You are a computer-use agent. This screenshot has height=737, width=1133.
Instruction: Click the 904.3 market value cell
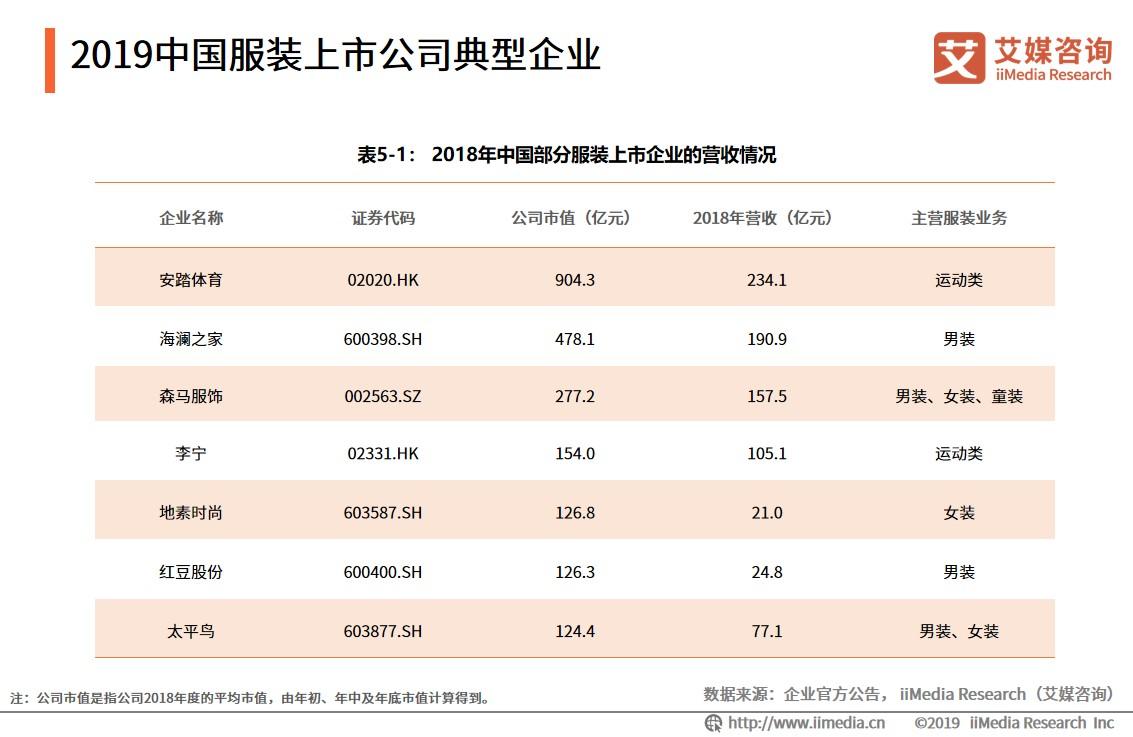tap(575, 280)
